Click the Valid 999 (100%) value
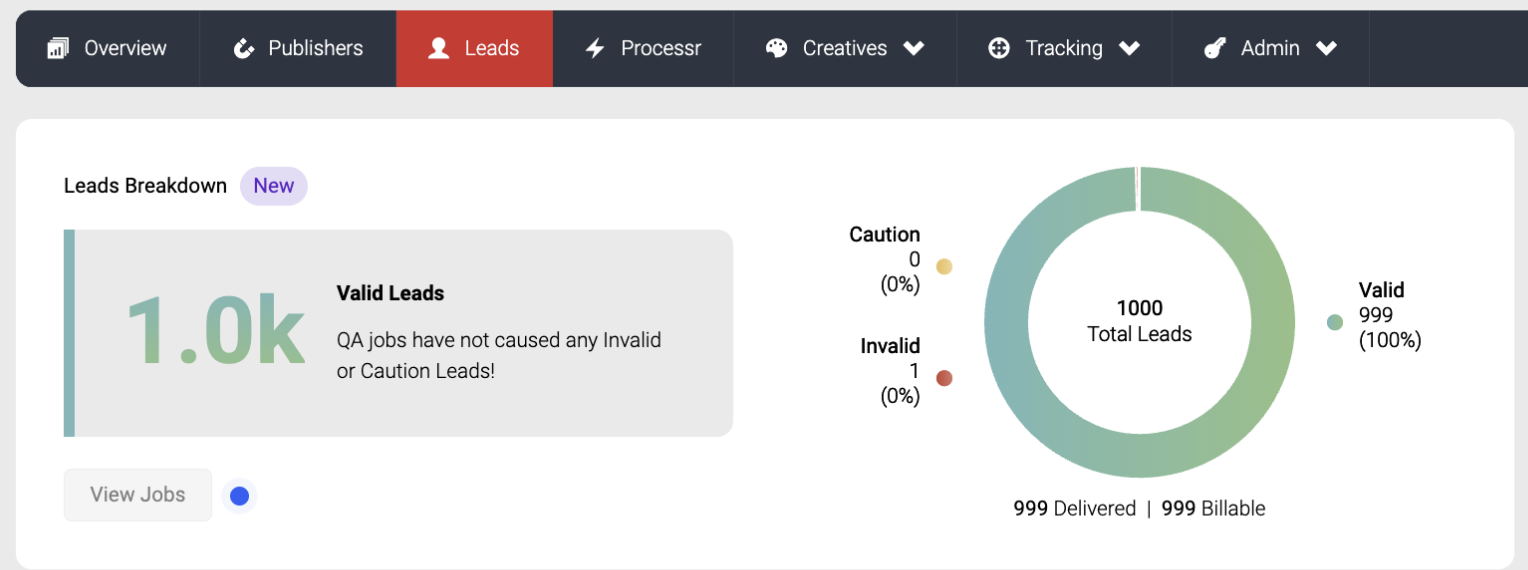Viewport: 1528px width, 570px height. click(1389, 328)
